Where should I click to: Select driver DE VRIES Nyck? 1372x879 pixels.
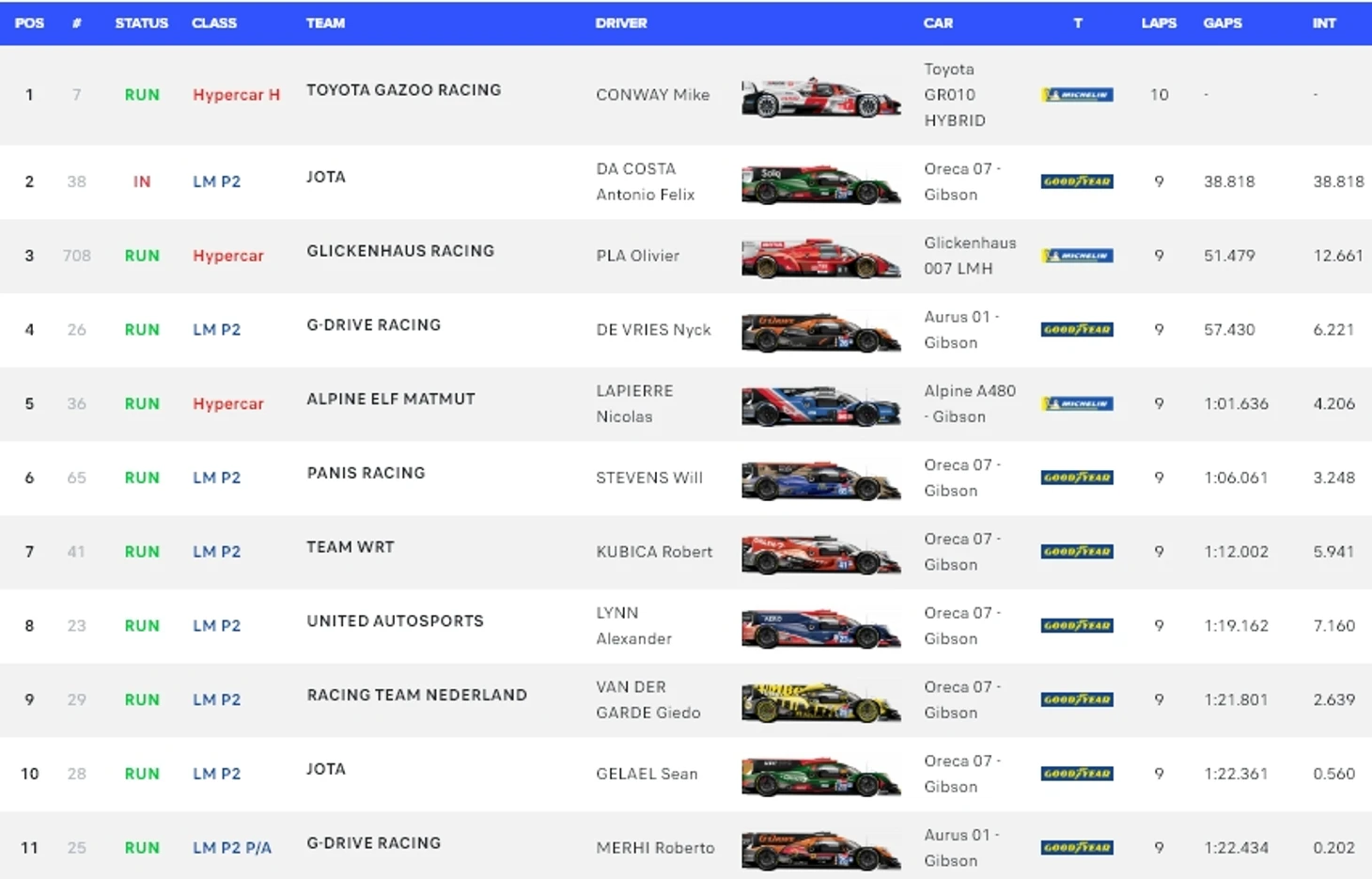click(x=653, y=330)
